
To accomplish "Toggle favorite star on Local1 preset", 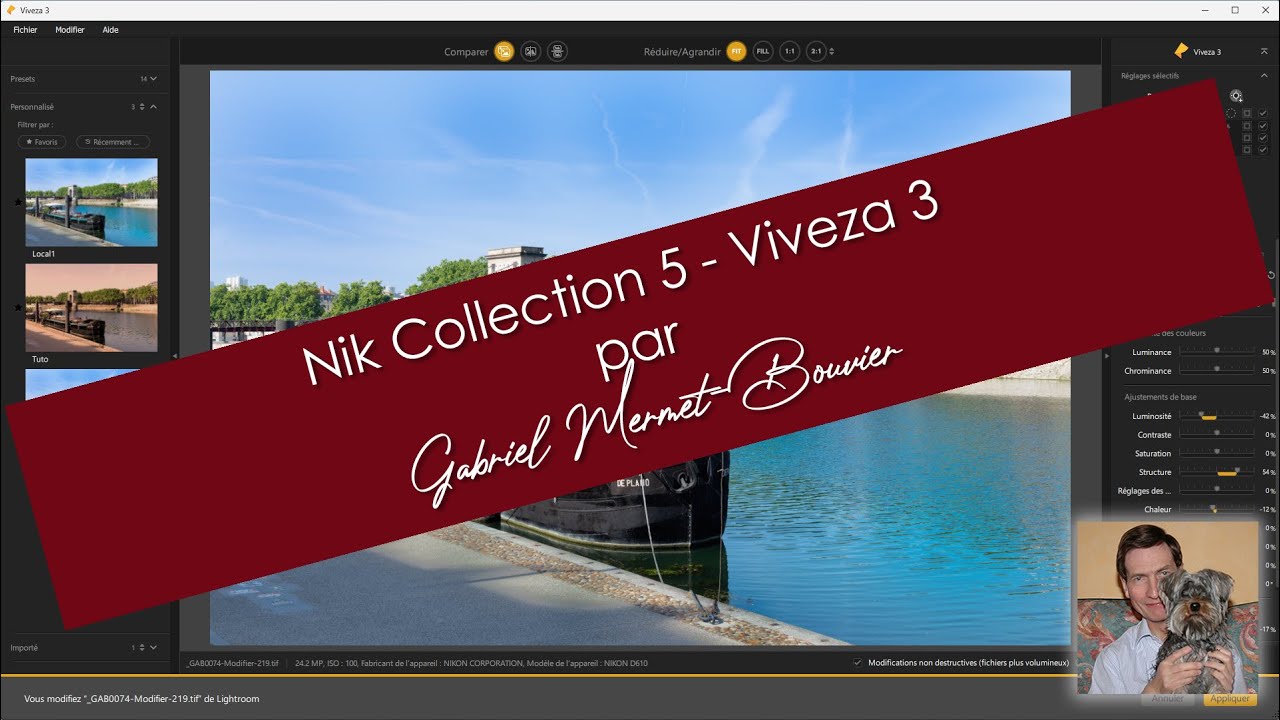I will (18, 202).
